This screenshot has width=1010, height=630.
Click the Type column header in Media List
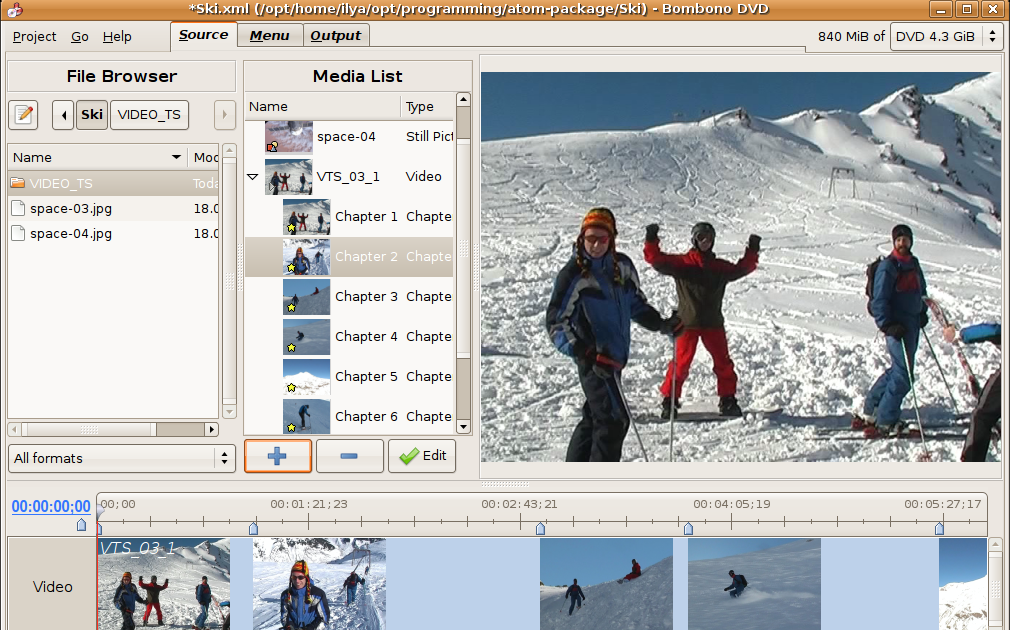tap(427, 106)
